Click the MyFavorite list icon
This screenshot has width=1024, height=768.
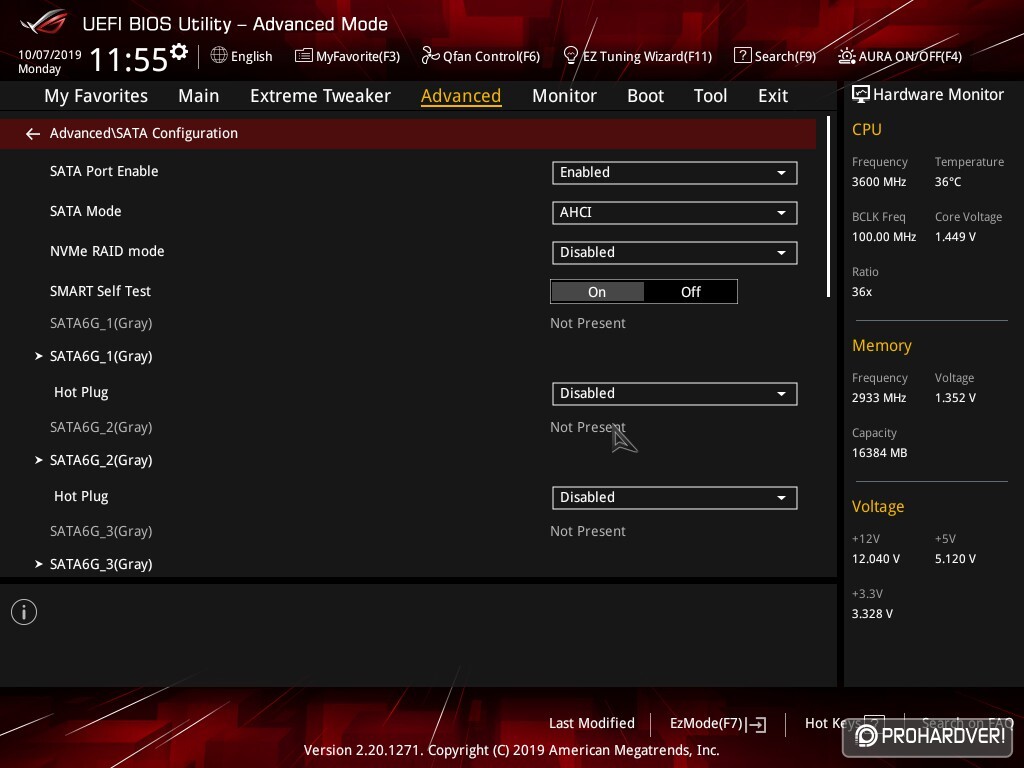(x=304, y=56)
